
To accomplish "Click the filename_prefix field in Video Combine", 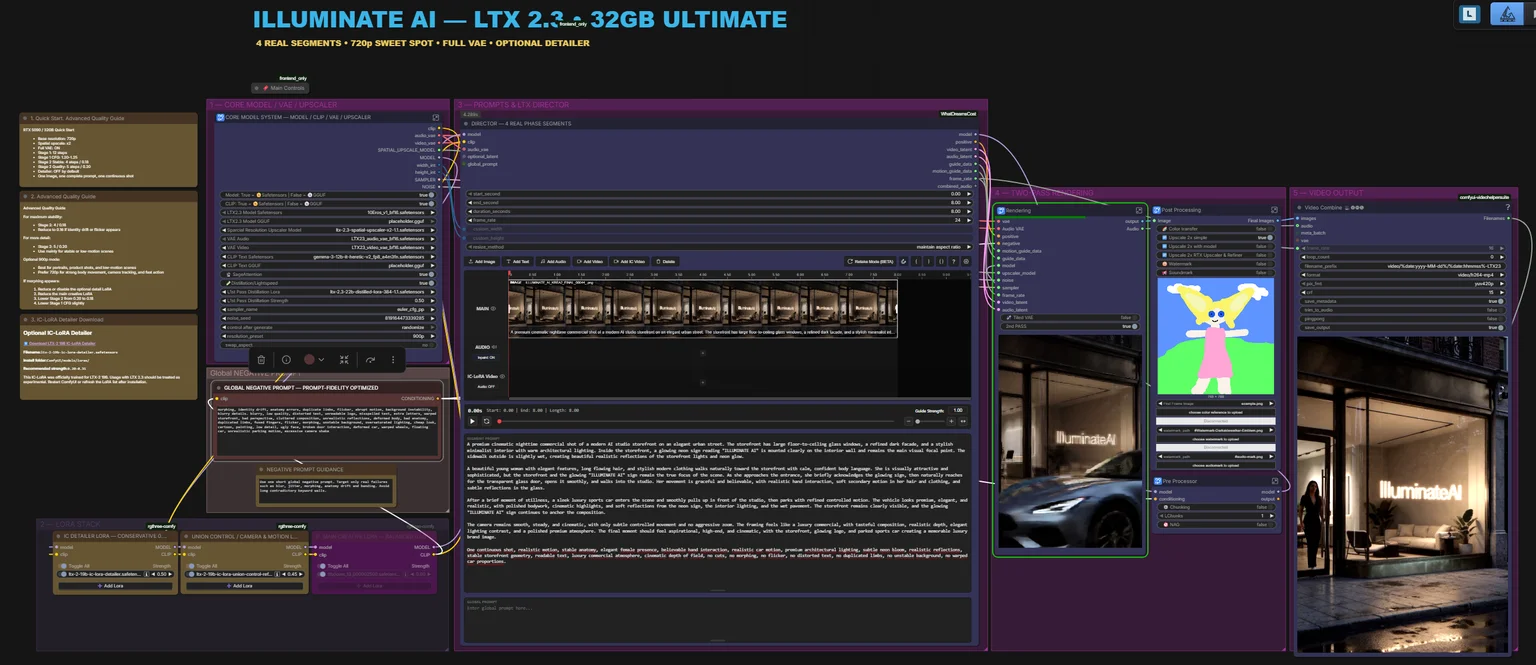I will tap(1402, 266).
